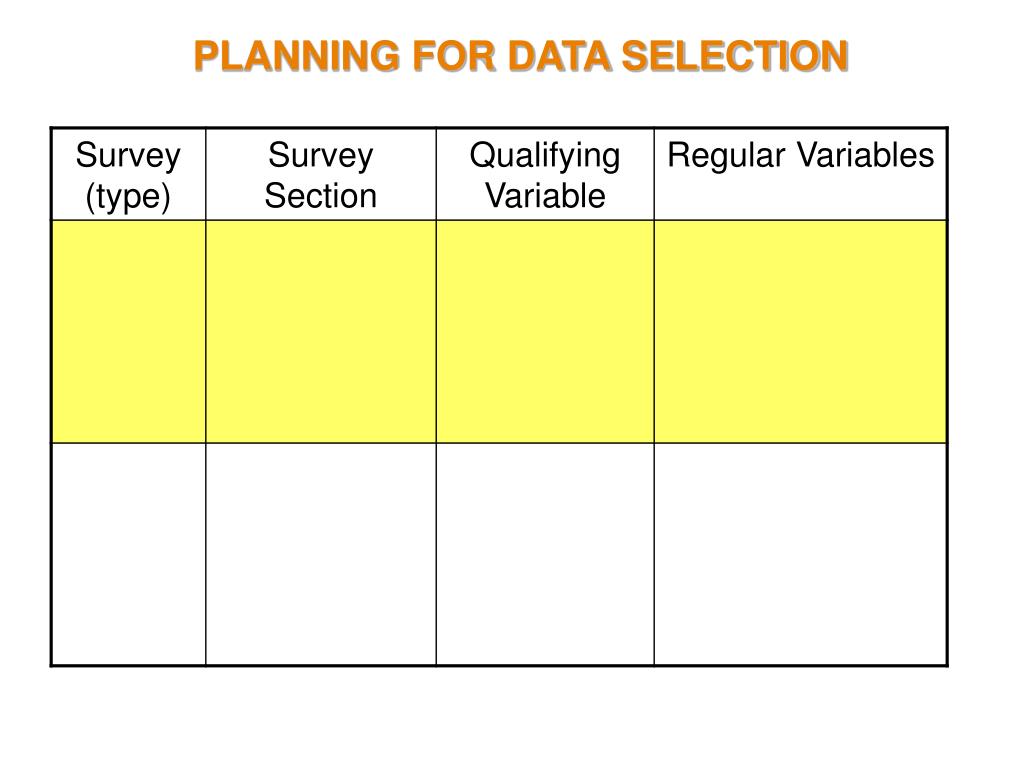Select the Survey (type) header cell

point(129,174)
